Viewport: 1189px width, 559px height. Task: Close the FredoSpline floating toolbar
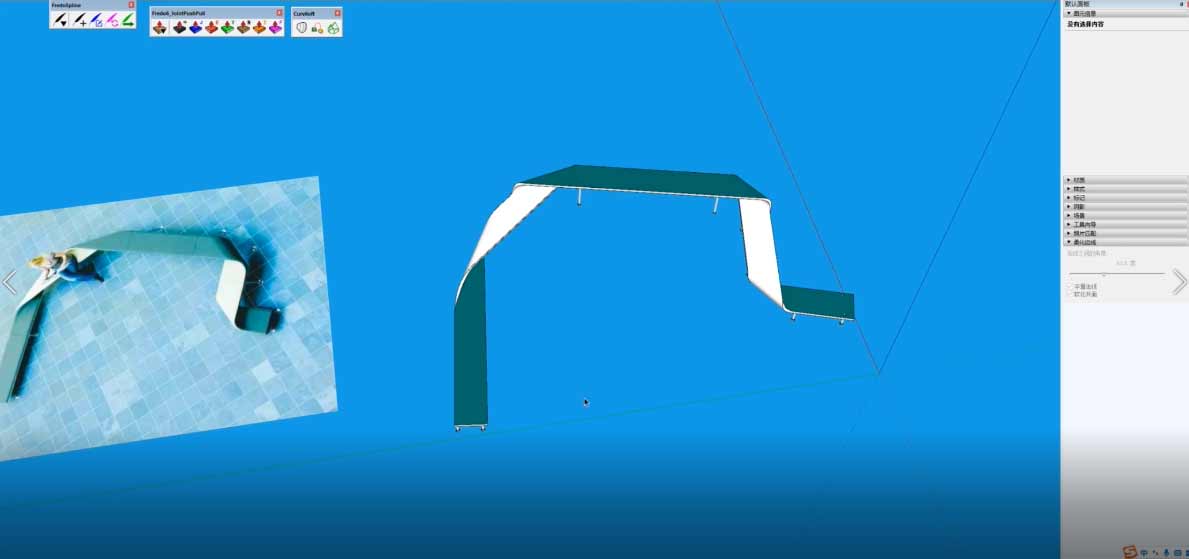coord(131,5)
